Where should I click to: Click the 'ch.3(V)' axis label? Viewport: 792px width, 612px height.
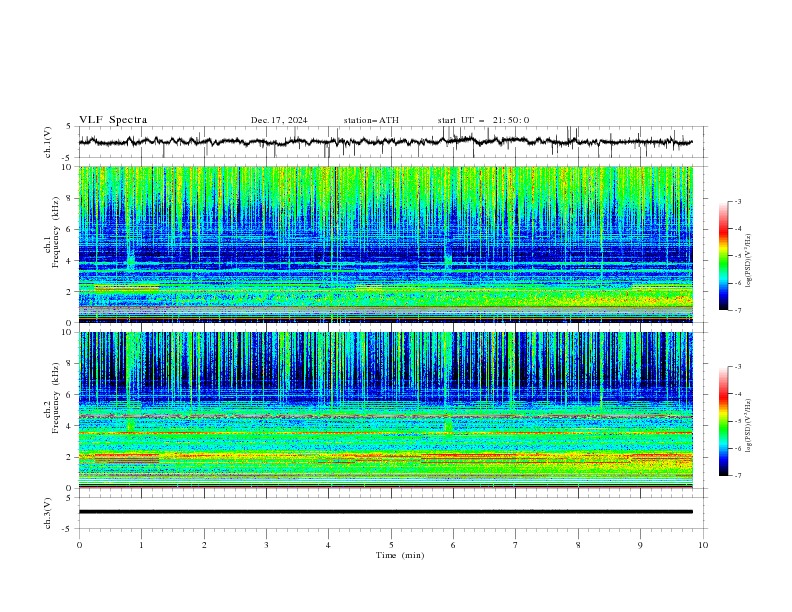48,513
